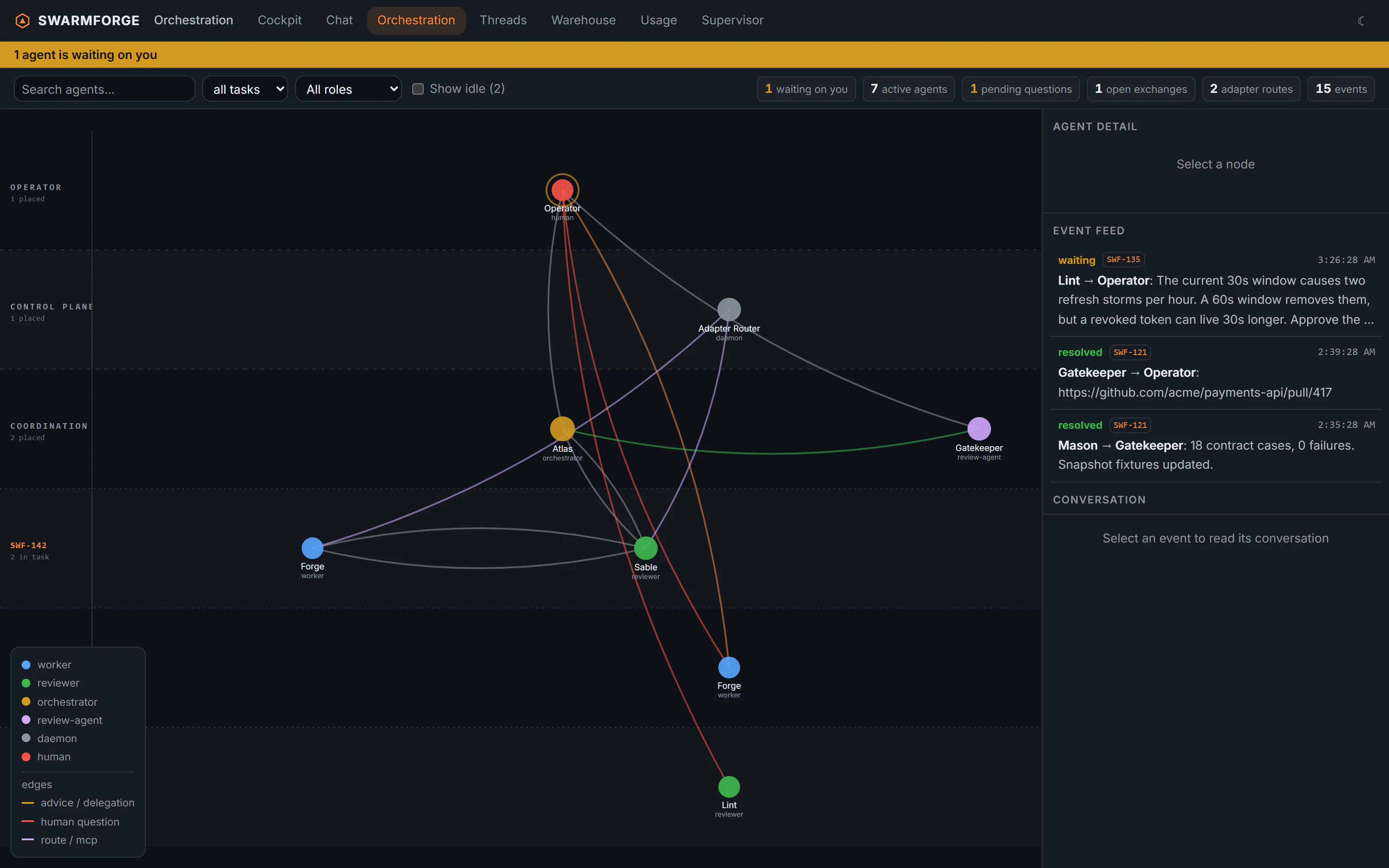Image resolution: width=1389 pixels, height=868 pixels.
Task: Click the SWF-142 task lane label
Action: (x=28, y=546)
